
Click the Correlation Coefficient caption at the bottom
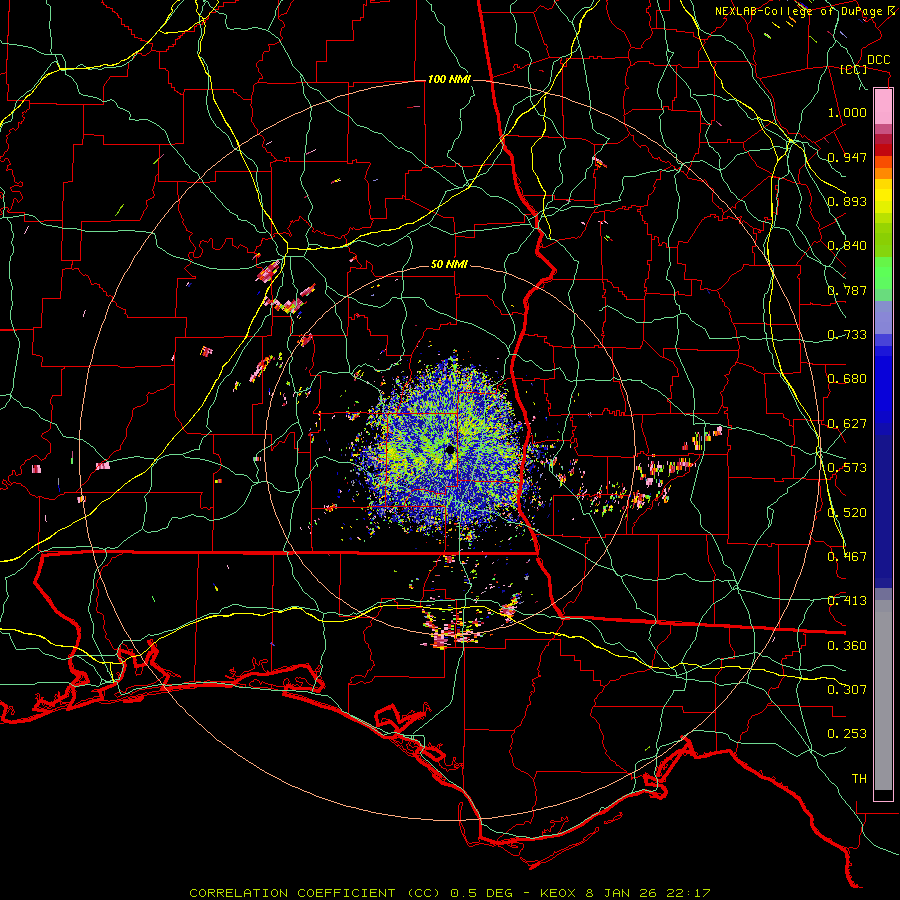(x=450, y=893)
